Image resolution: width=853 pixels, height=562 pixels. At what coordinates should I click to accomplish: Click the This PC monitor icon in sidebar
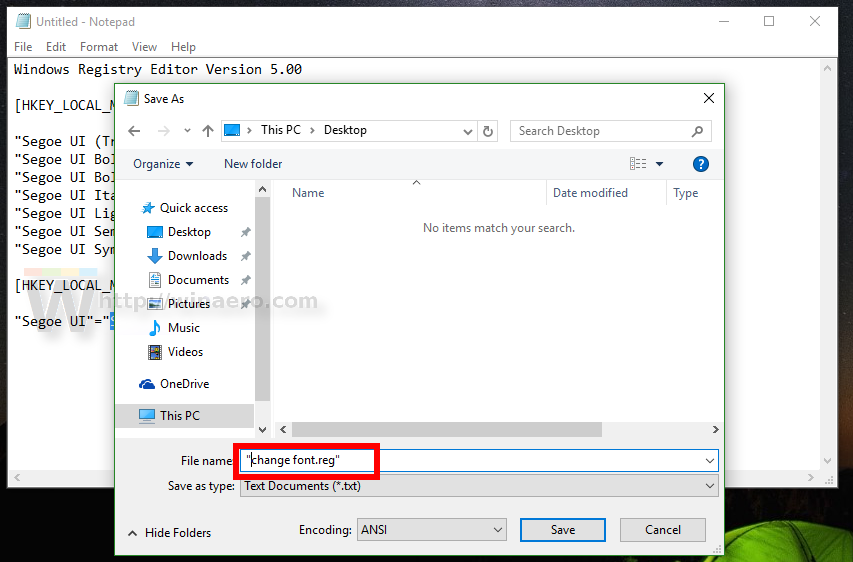(x=147, y=416)
